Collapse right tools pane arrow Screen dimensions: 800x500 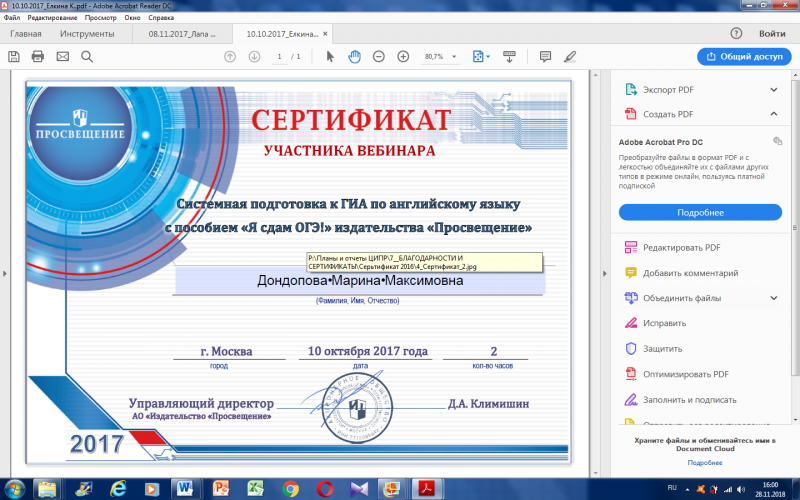(605, 273)
